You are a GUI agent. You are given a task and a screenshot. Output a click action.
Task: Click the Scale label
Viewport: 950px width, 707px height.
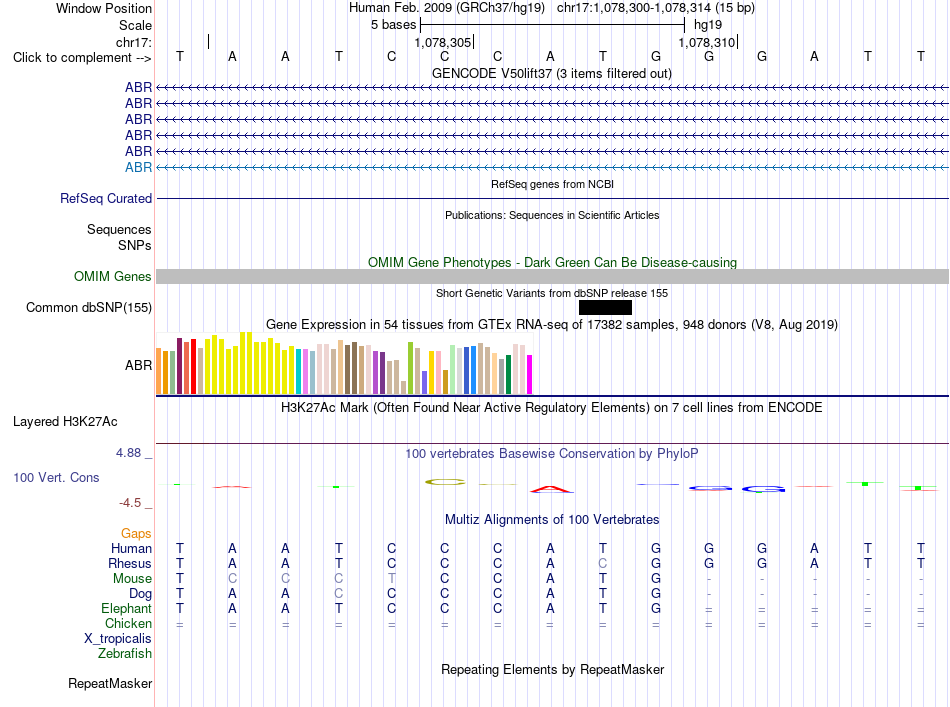135,25
